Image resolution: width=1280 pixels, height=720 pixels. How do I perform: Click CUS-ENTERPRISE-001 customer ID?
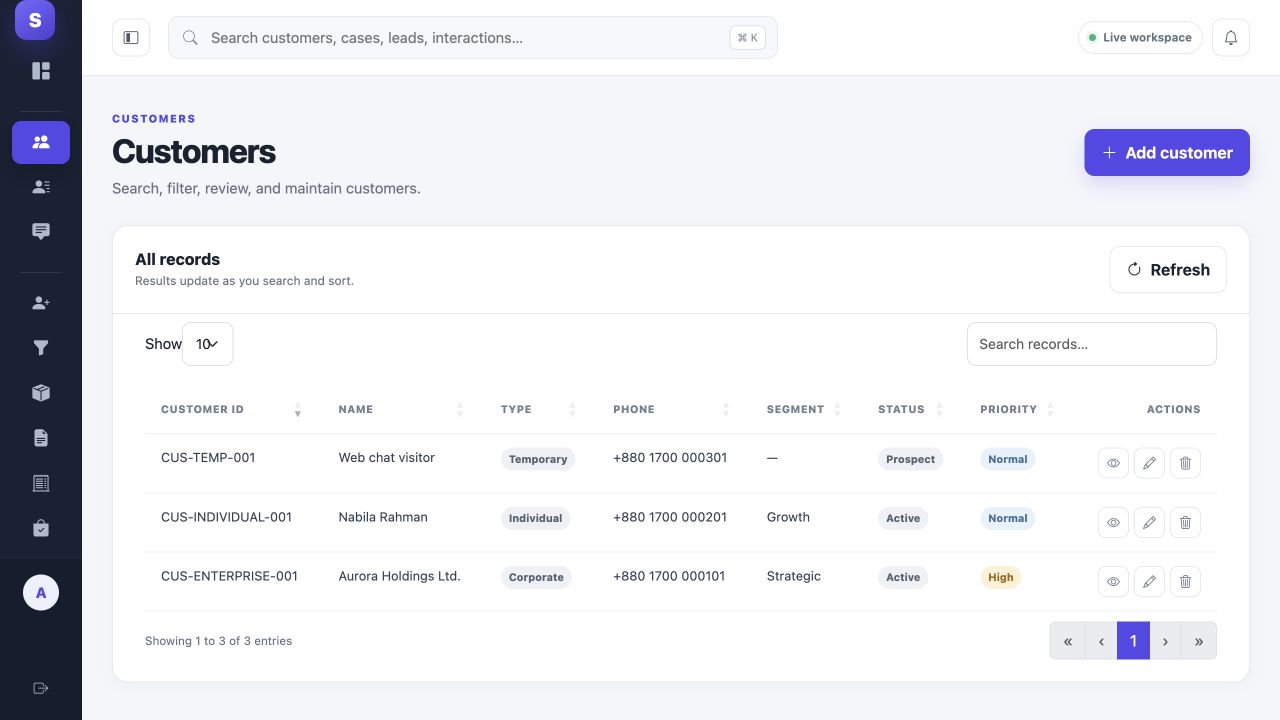pos(229,576)
